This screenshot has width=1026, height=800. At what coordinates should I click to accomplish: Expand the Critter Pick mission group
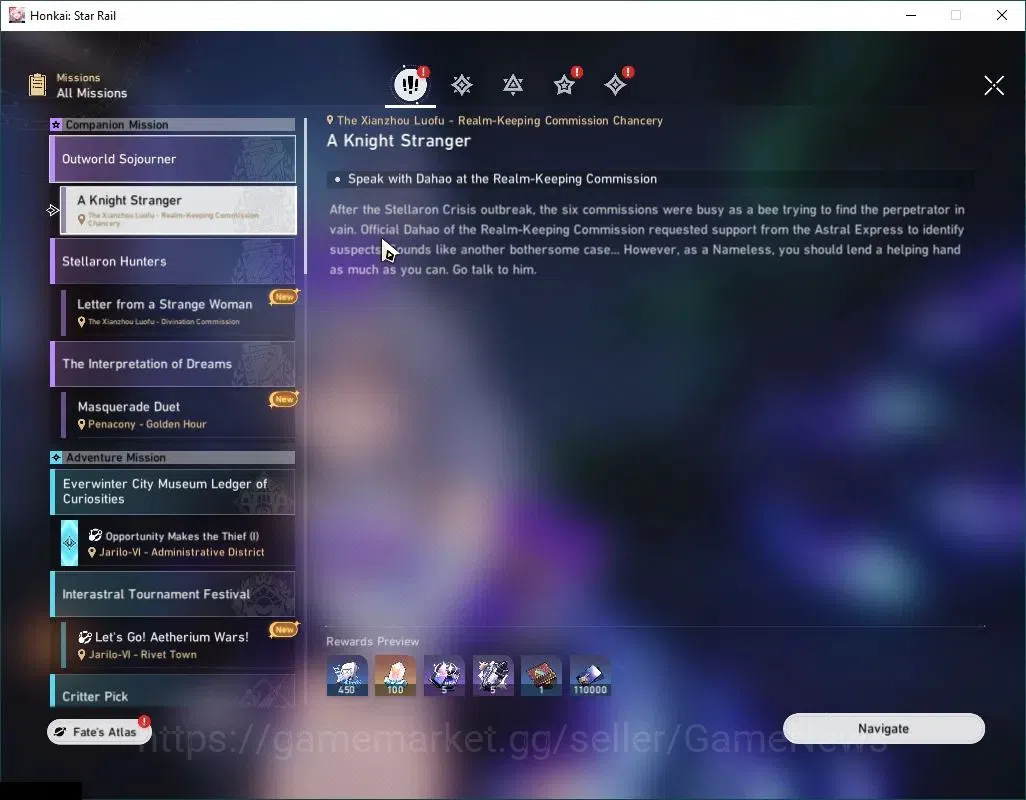[x=173, y=691]
